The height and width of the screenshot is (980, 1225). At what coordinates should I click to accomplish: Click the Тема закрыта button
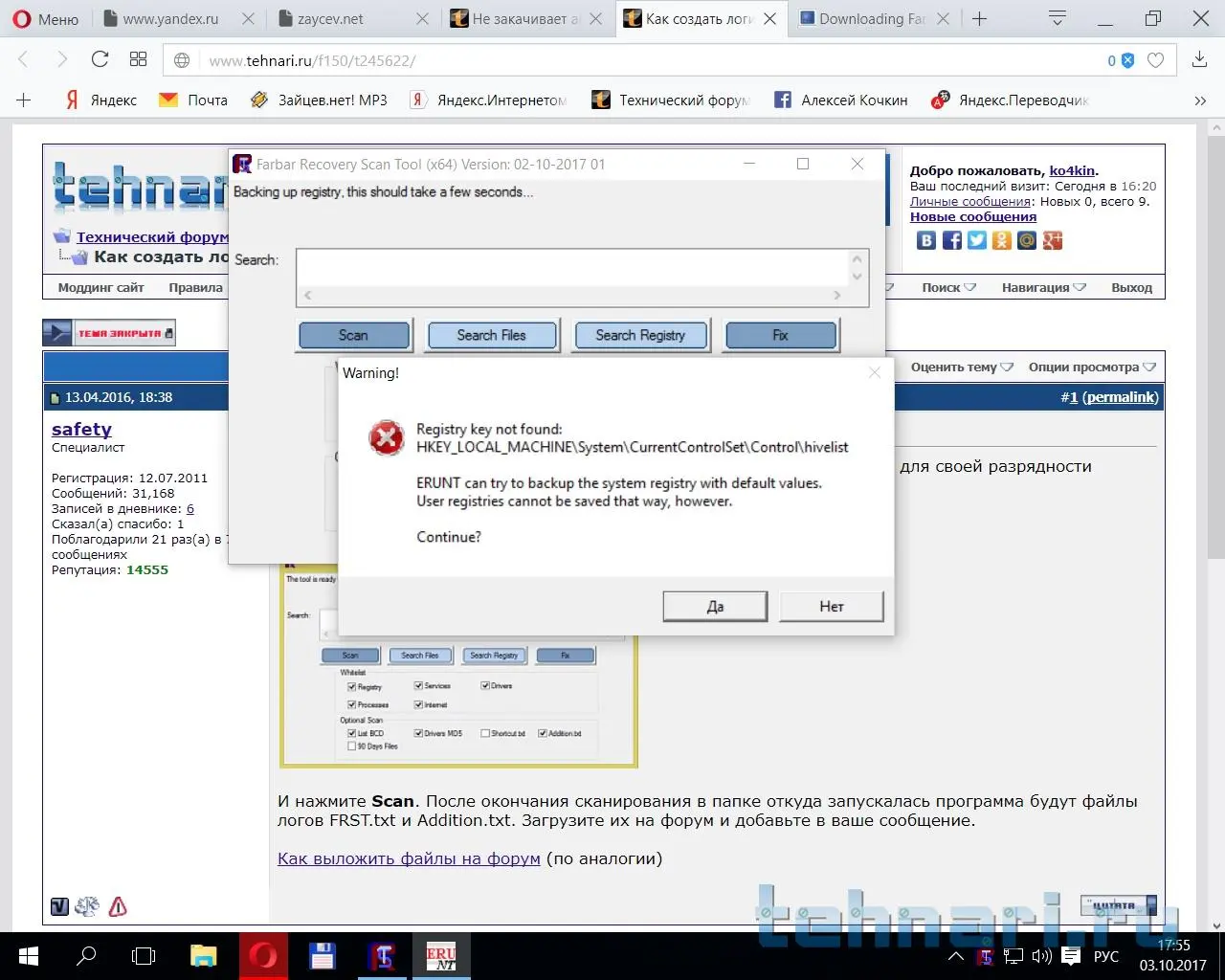[x=109, y=332]
